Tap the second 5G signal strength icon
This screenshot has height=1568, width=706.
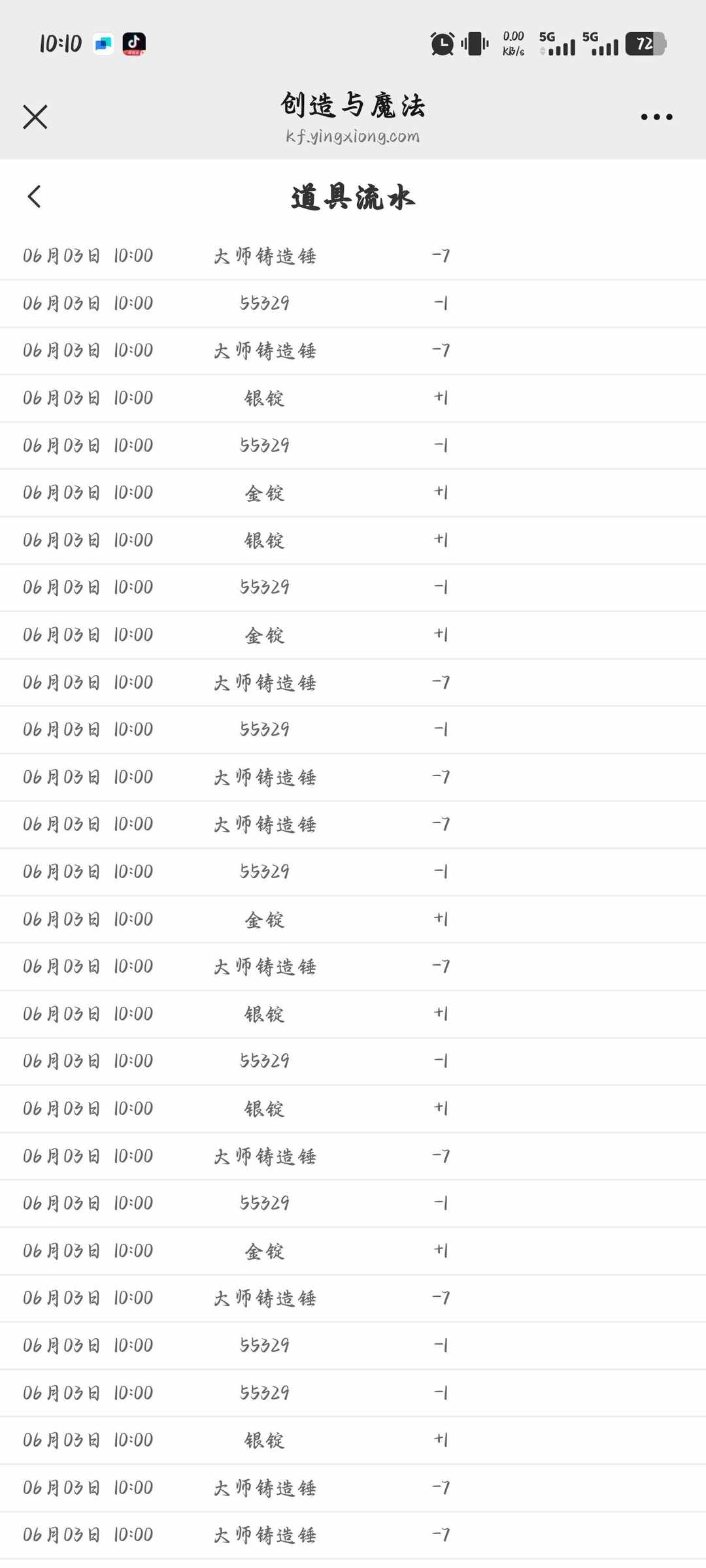(x=600, y=44)
